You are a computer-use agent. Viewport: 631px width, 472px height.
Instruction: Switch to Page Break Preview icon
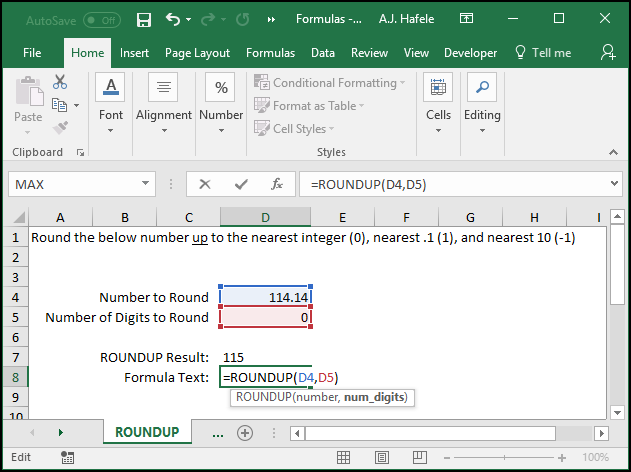[420, 458]
